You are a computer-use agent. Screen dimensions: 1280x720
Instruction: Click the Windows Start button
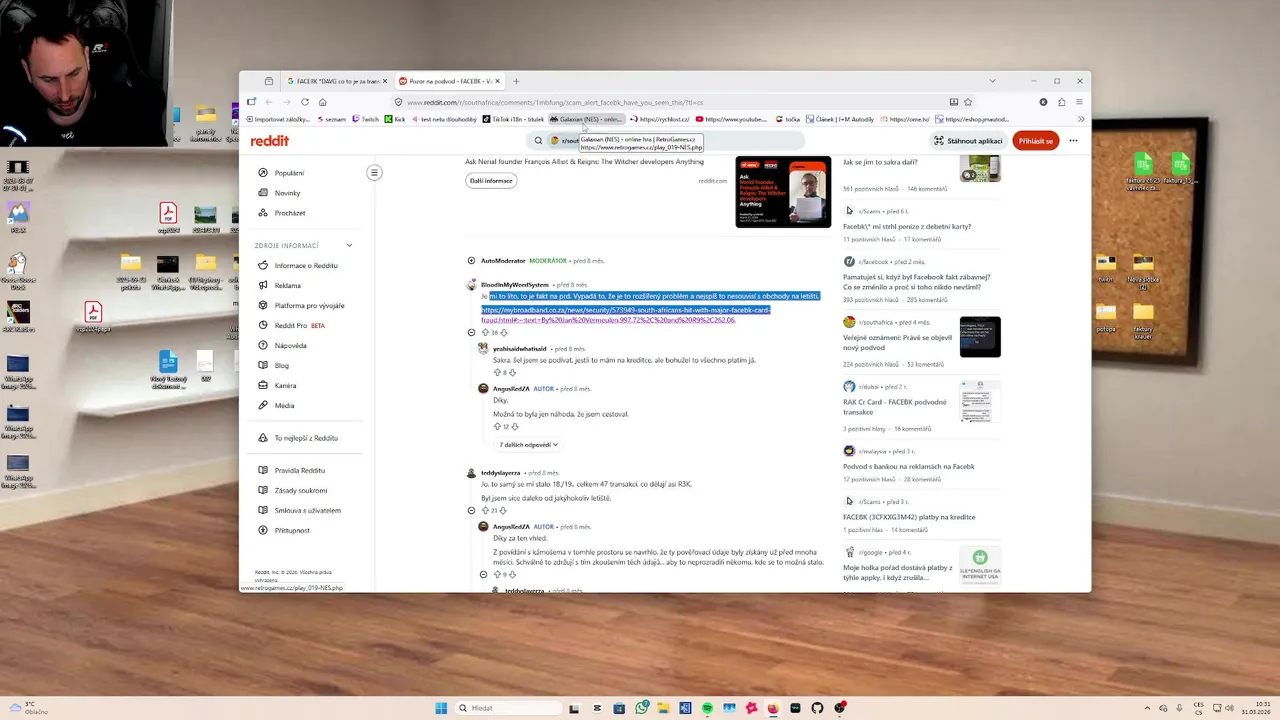(x=441, y=708)
